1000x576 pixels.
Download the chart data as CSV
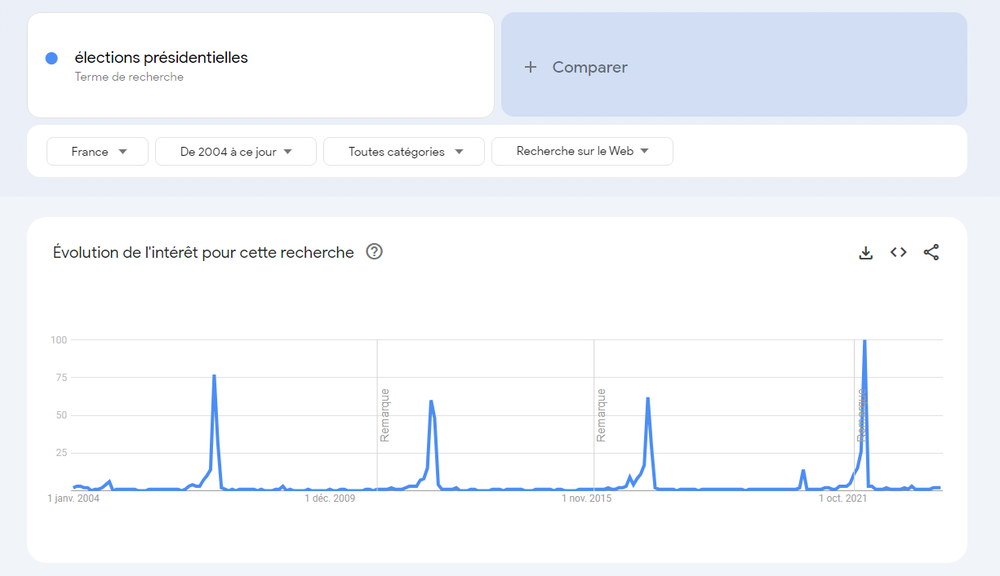[866, 253]
